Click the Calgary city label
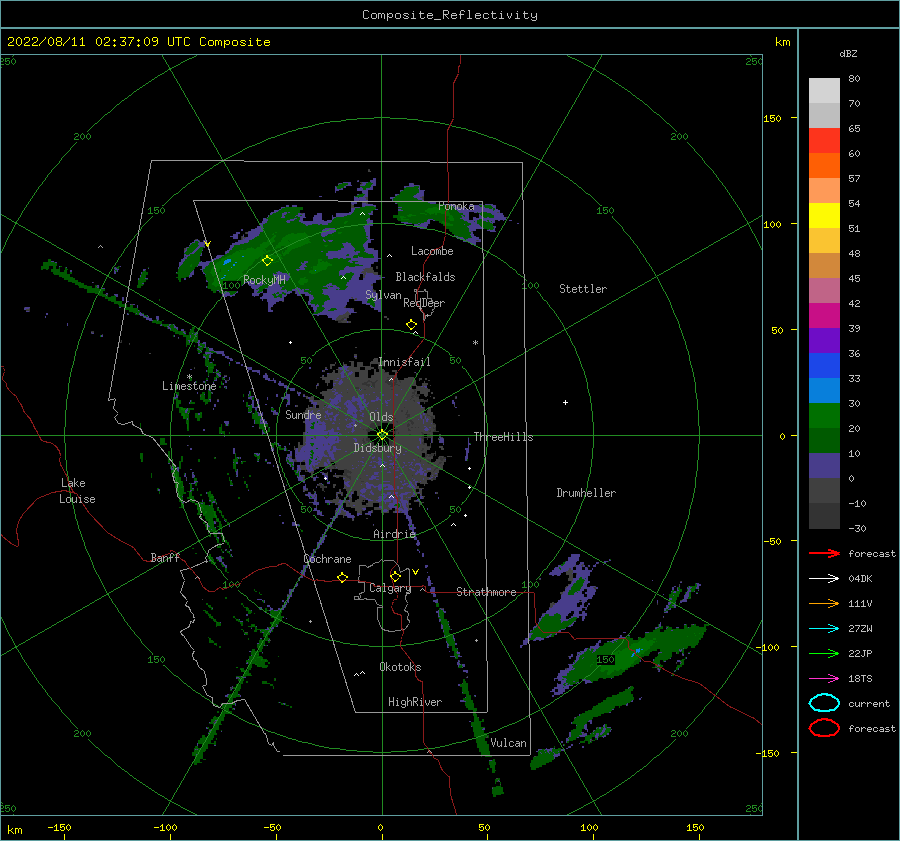The height and width of the screenshot is (841, 900). tap(390, 588)
